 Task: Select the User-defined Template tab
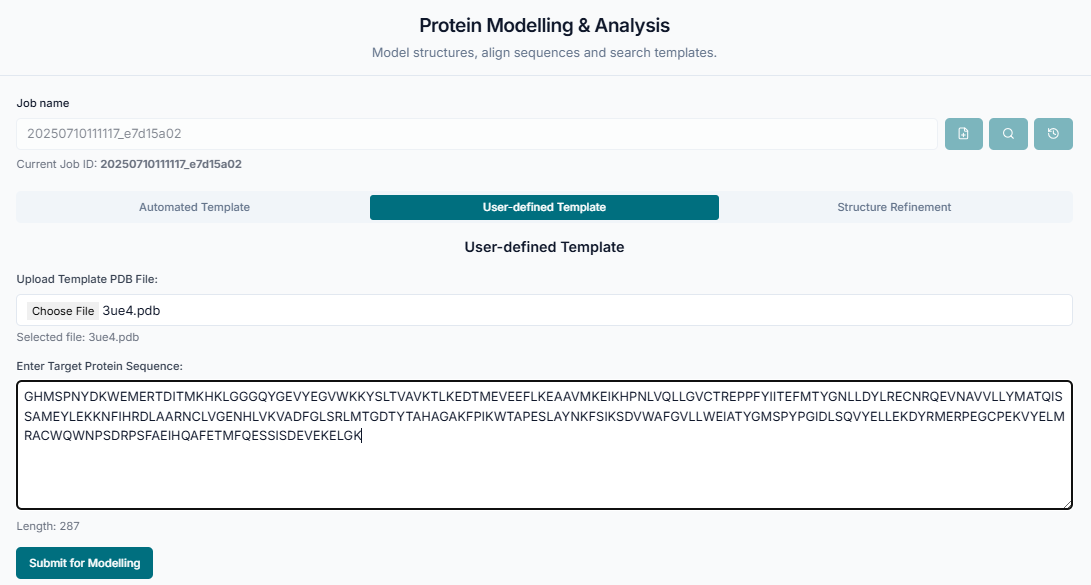(544, 207)
